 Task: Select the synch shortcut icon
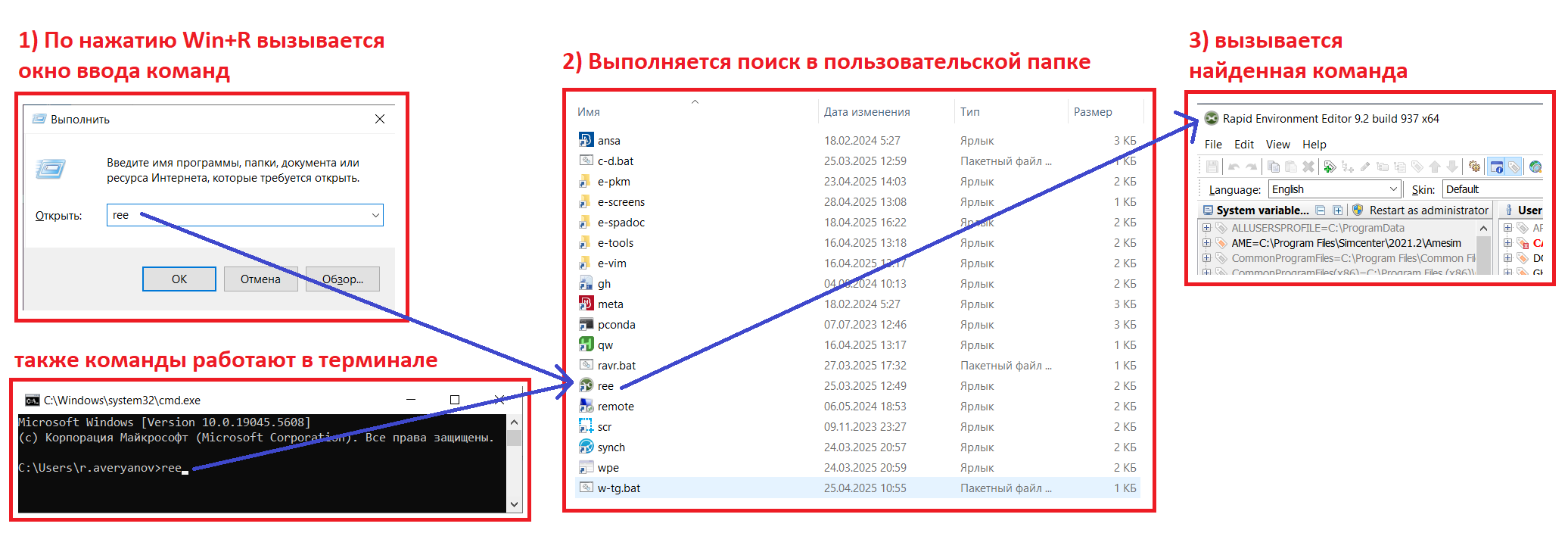point(586,447)
